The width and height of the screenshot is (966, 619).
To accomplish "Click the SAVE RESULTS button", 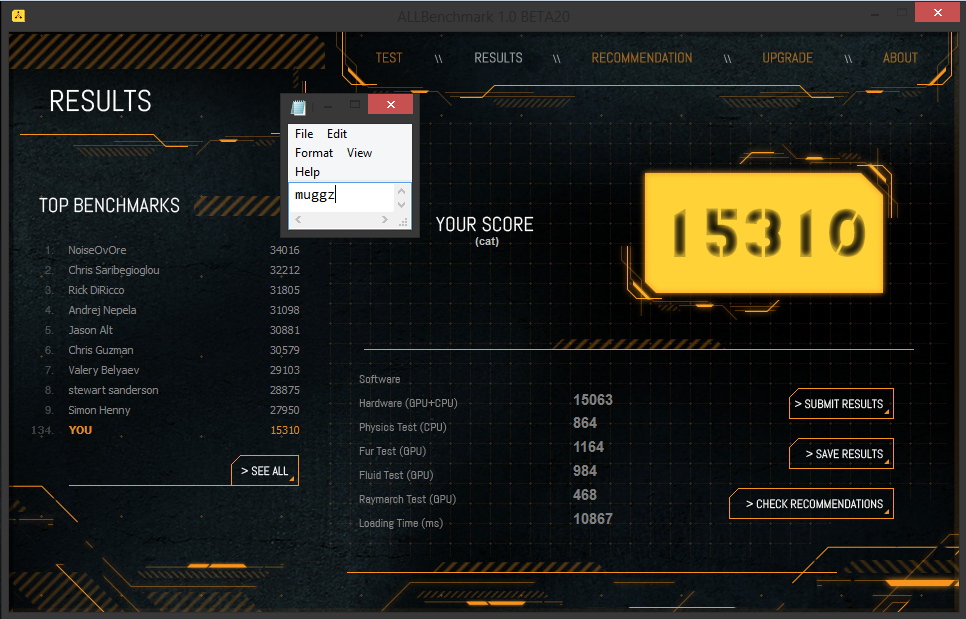I will point(841,454).
